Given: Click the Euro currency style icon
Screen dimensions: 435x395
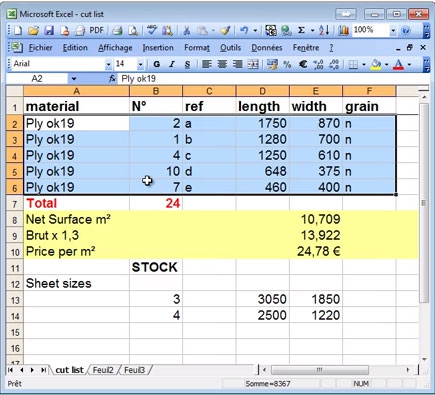Looking at the screenshot, I should 303,64.
